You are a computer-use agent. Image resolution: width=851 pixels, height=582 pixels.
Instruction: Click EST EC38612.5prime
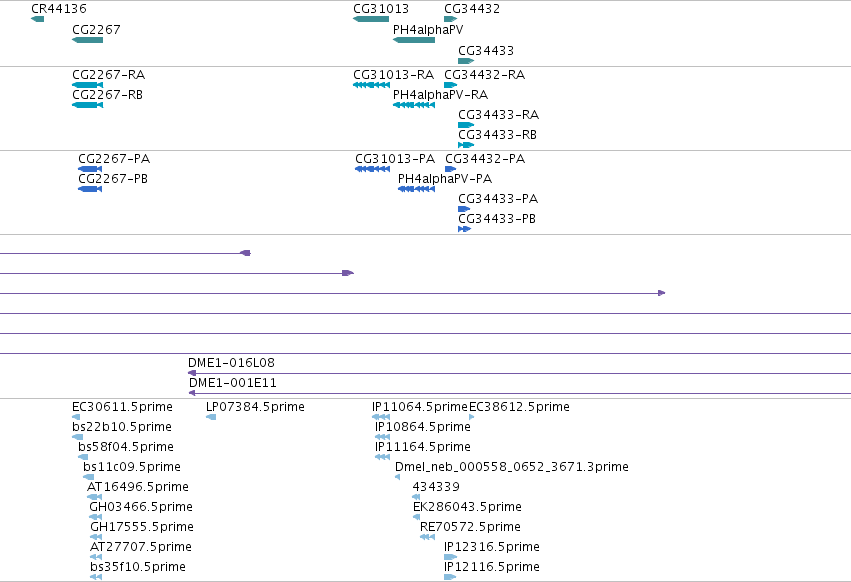click(472, 417)
